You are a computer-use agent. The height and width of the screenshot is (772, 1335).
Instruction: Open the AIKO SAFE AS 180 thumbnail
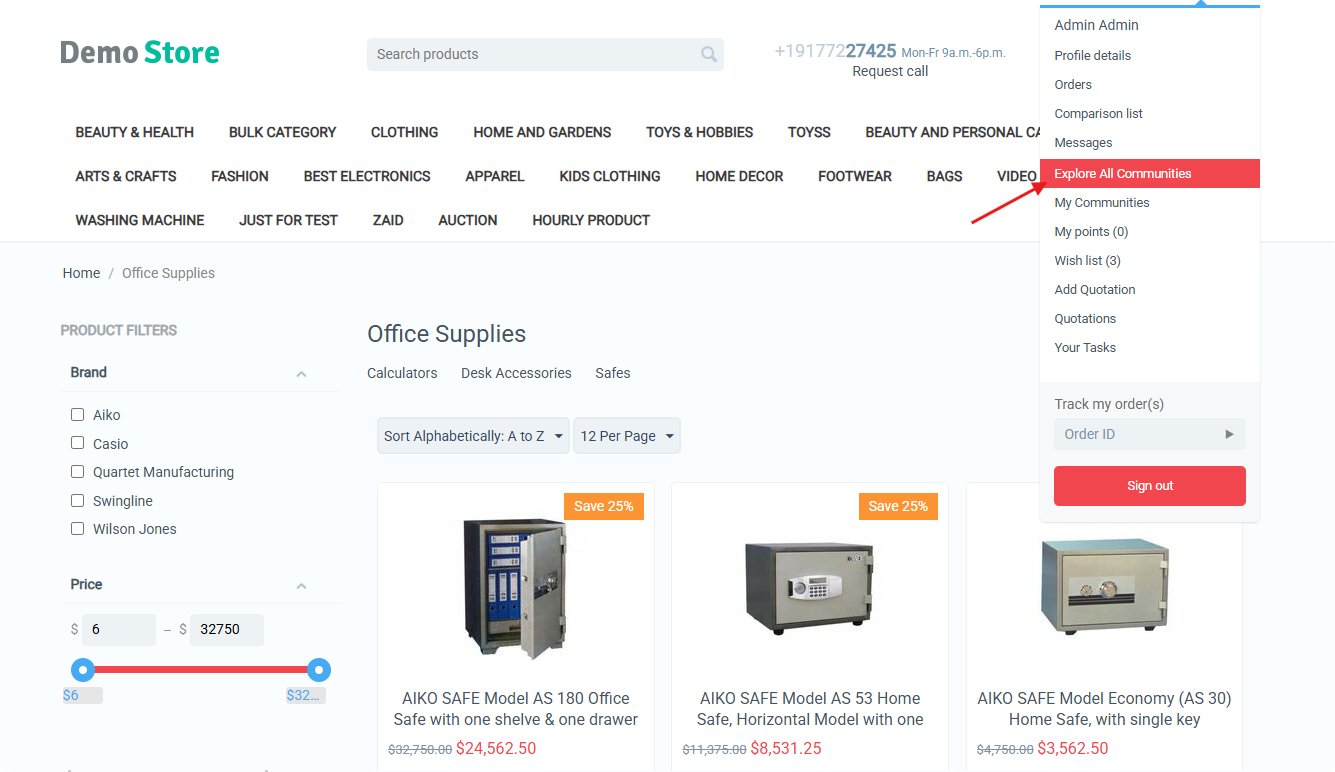coord(515,588)
